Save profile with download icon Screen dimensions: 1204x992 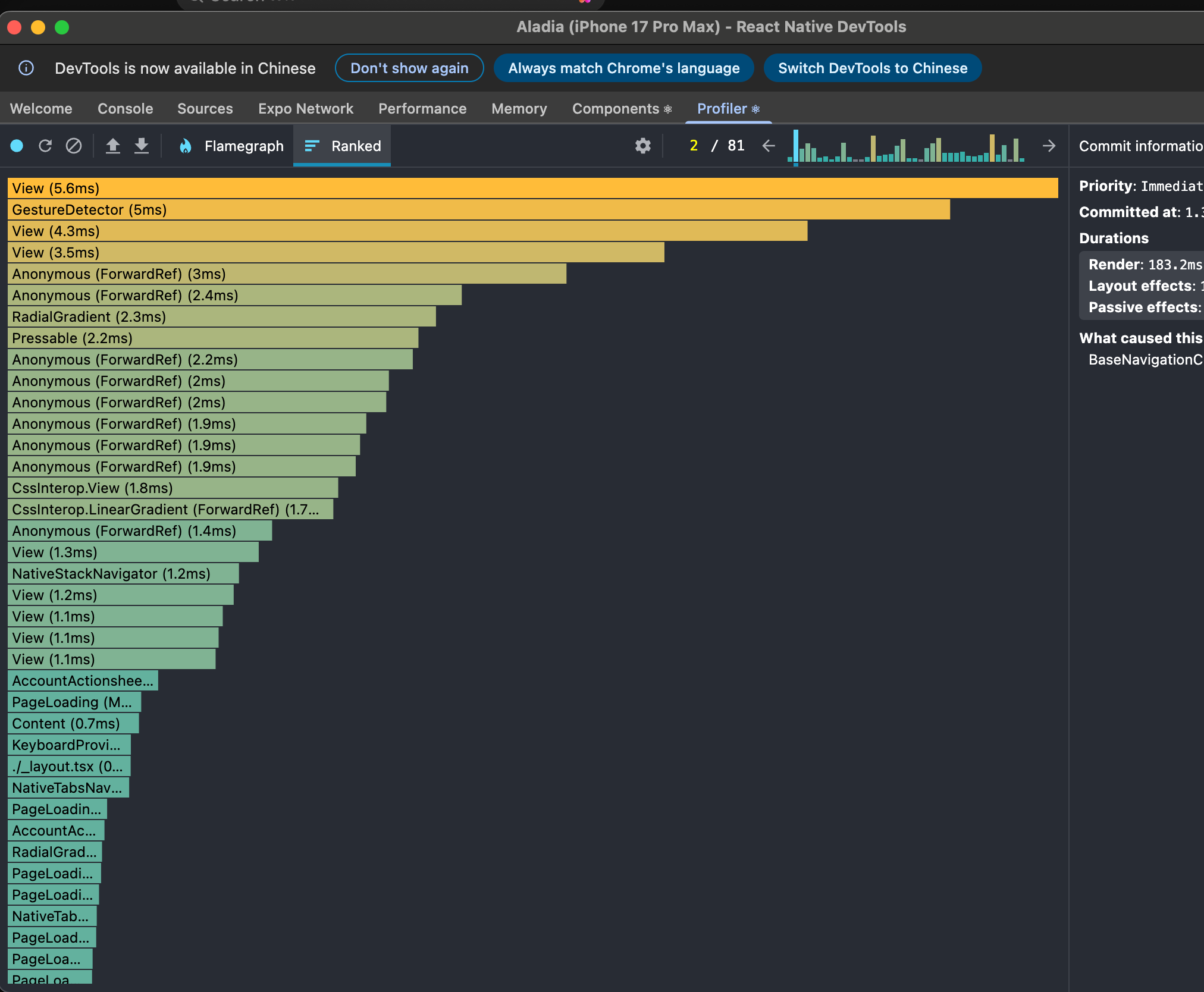tap(142, 146)
